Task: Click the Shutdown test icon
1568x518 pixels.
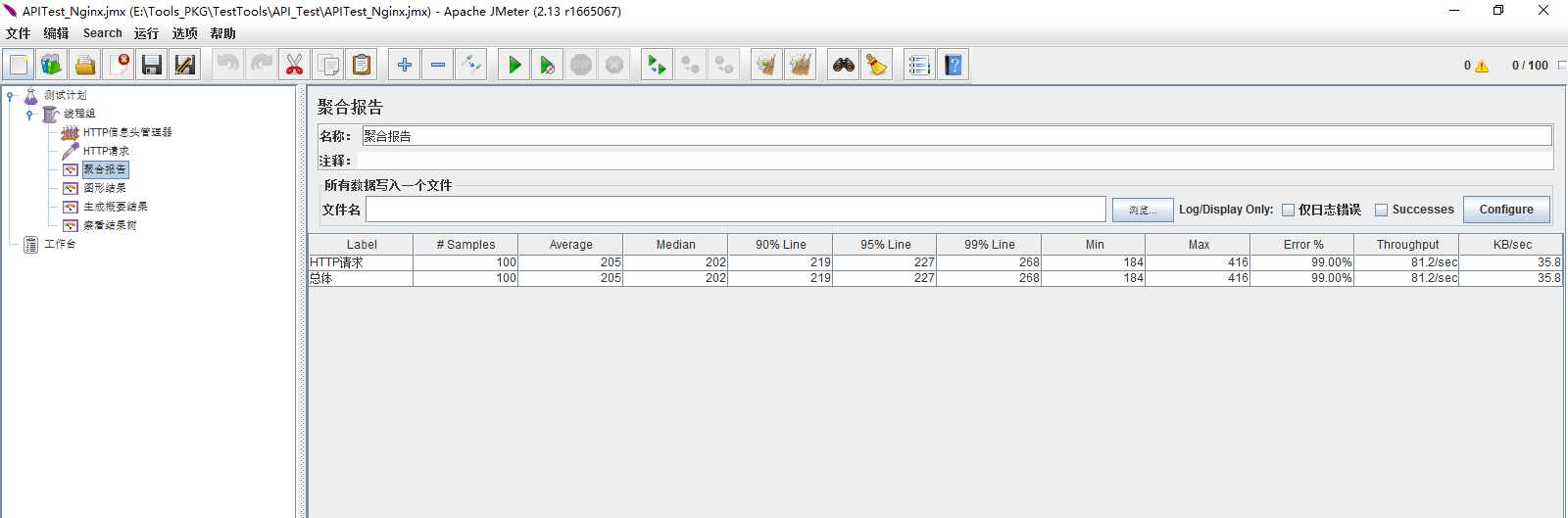Action: click(614, 65)
